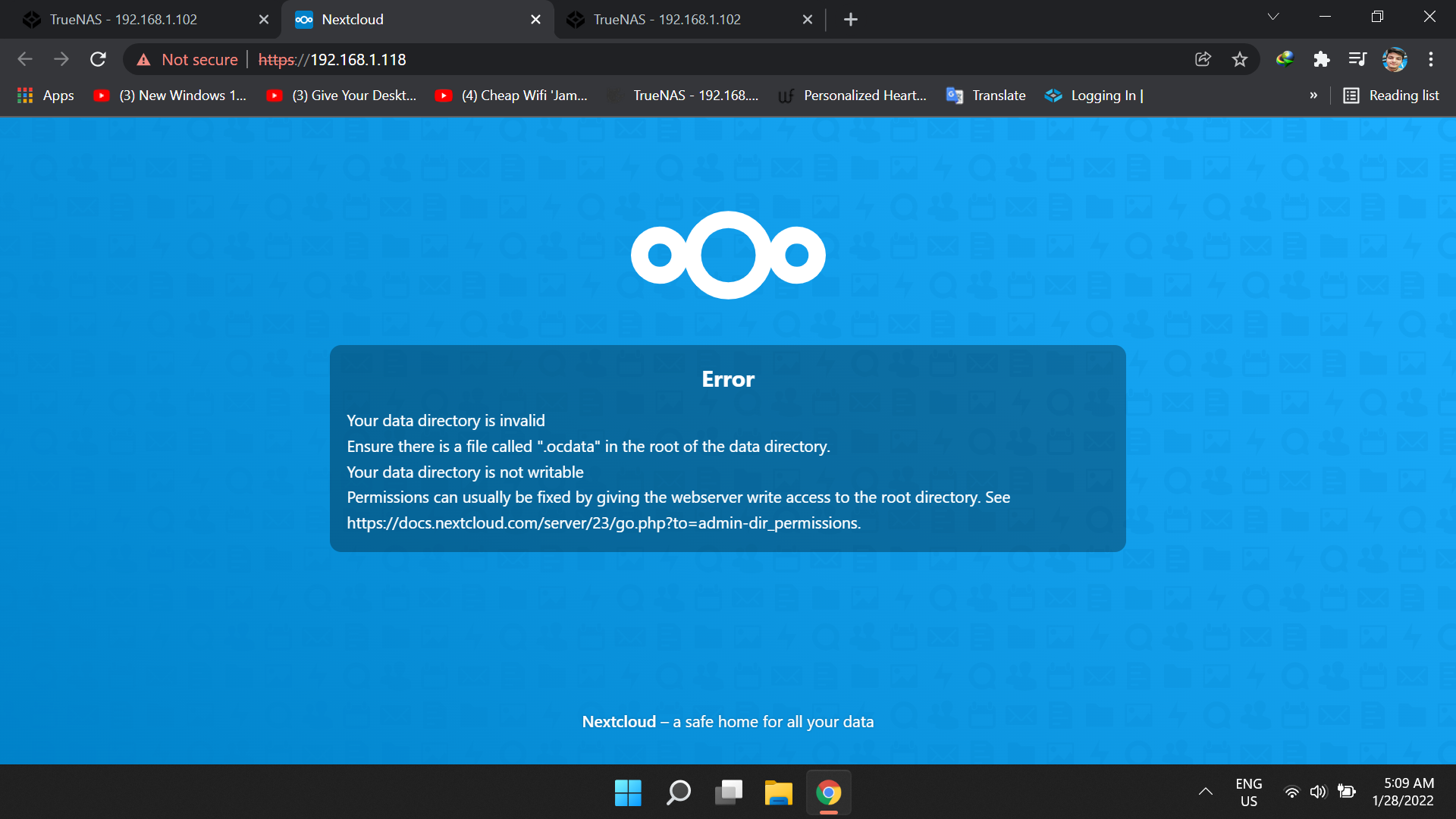Open the Reading list panel

click(1391, 96)
